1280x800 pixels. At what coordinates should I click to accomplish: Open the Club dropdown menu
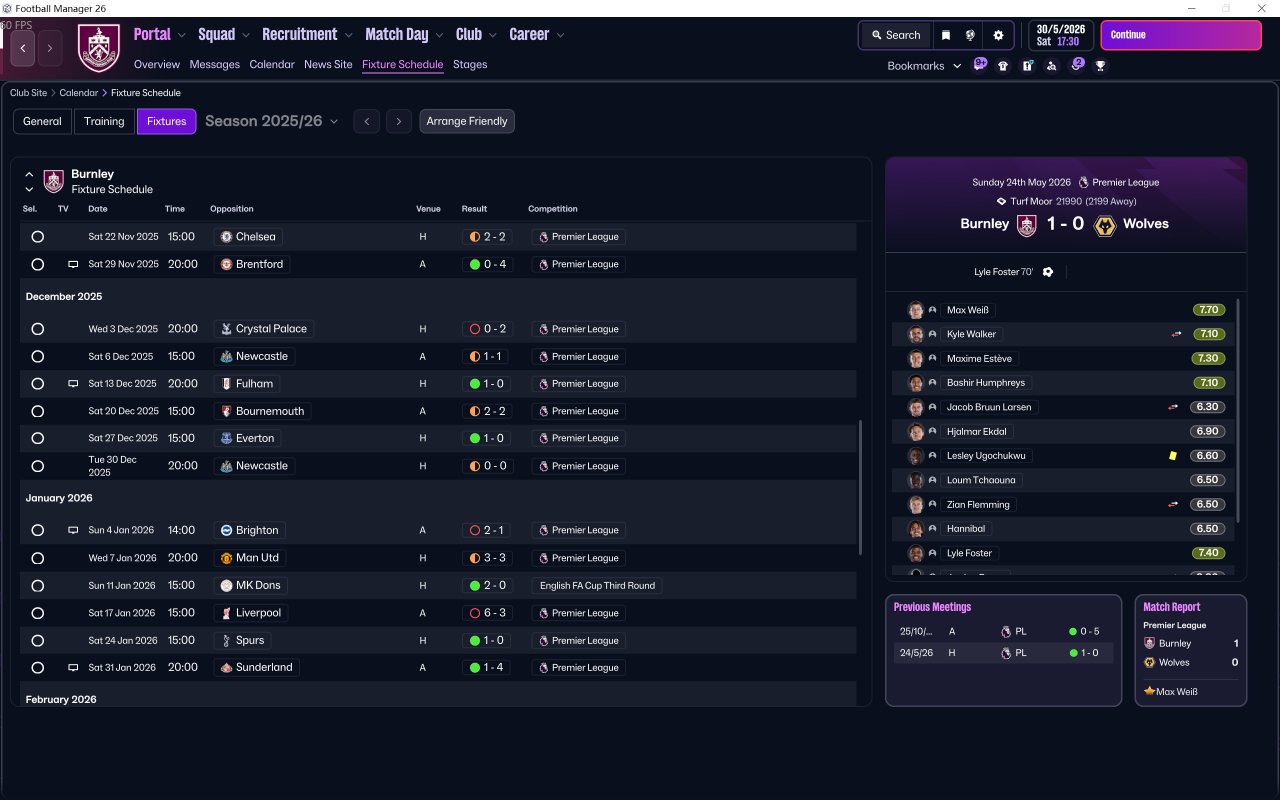point(476,34)
